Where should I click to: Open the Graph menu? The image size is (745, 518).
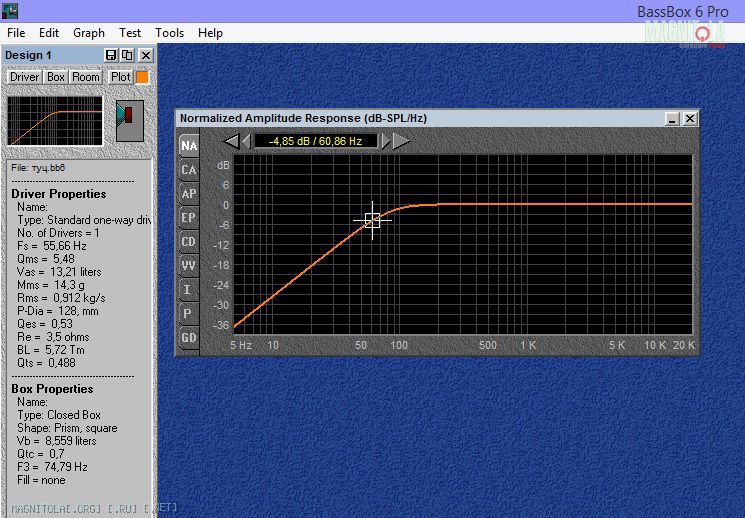click(89, 33)
